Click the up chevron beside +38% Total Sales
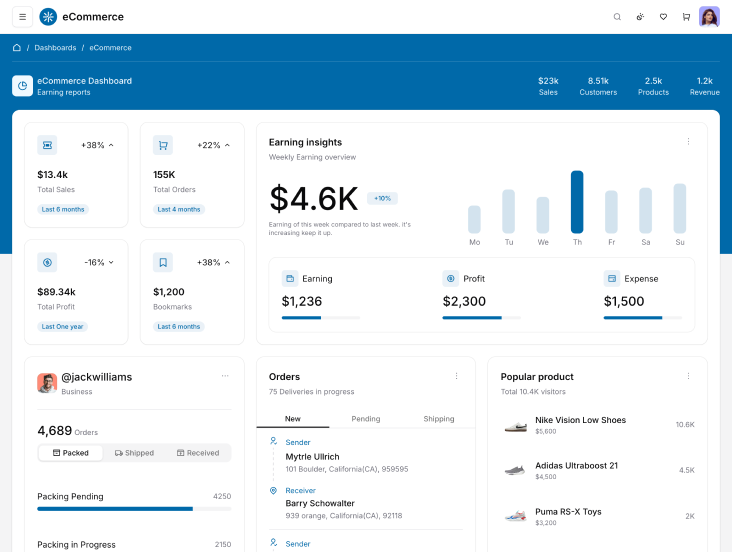Image resolution: width=732 pixels, height=552 pixels. coord(111,145)
